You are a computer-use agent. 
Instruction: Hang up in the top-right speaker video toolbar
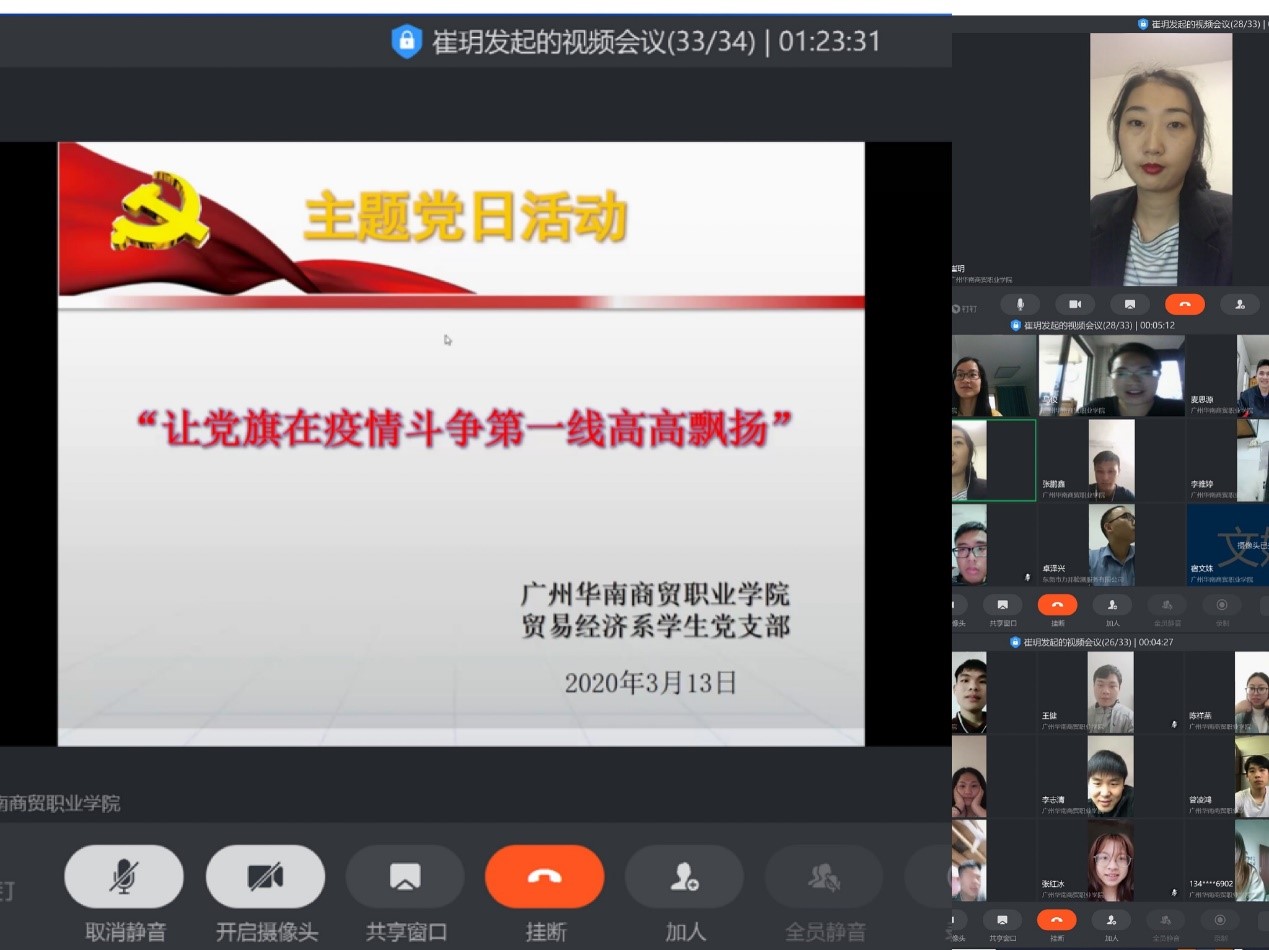(x=1184, y=304)
